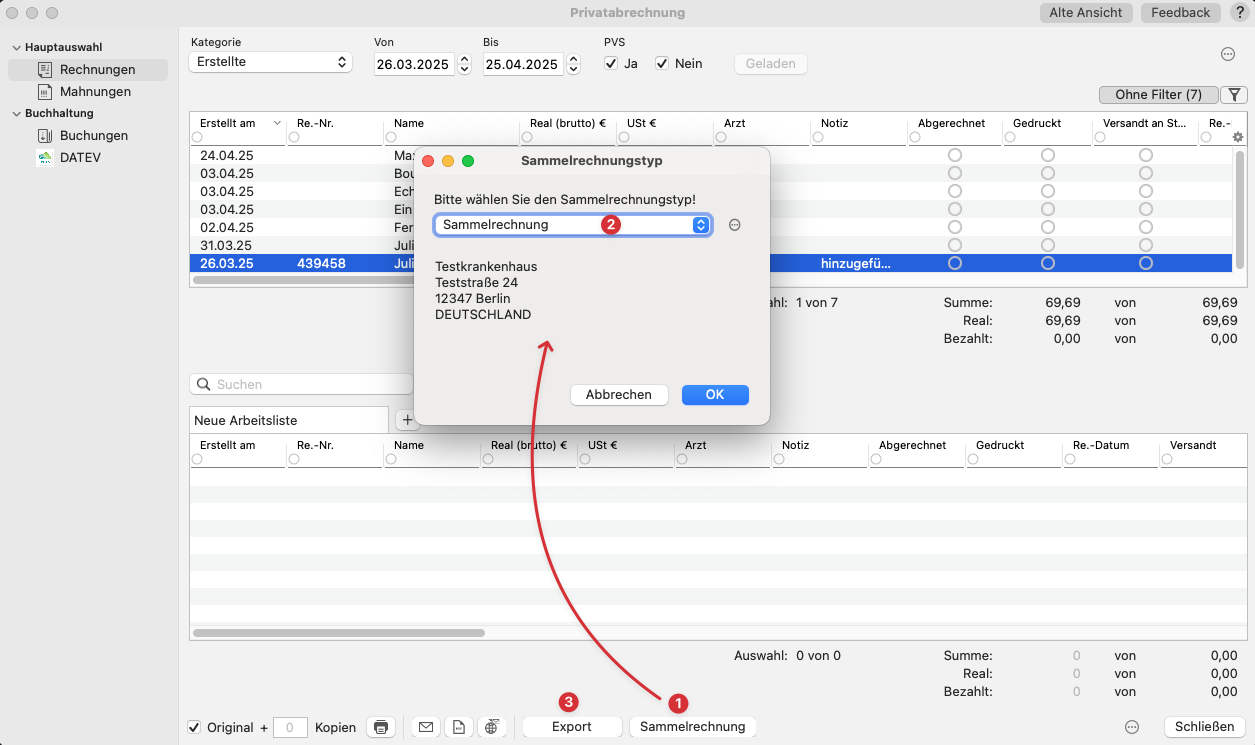
Task: Click the email envelope icon
Action: click(426, 727)
